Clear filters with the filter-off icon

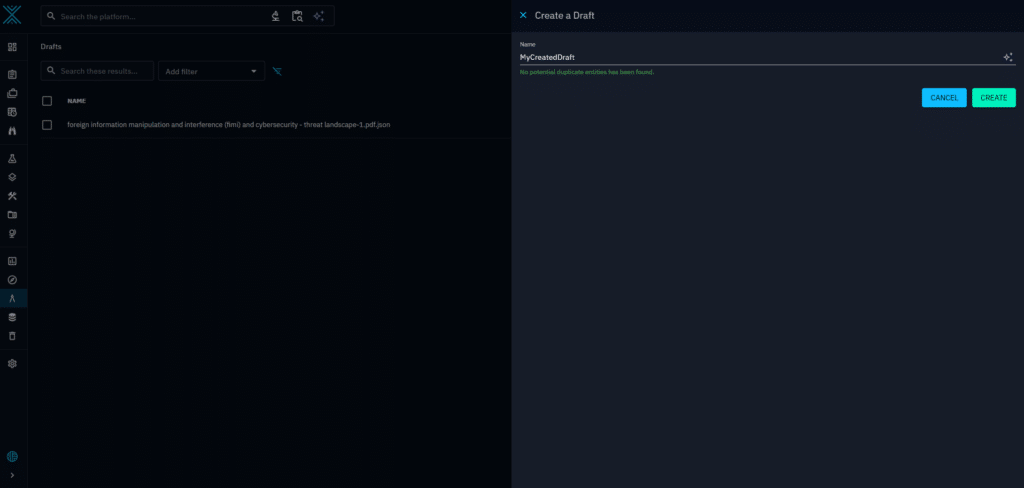[277, 71]
